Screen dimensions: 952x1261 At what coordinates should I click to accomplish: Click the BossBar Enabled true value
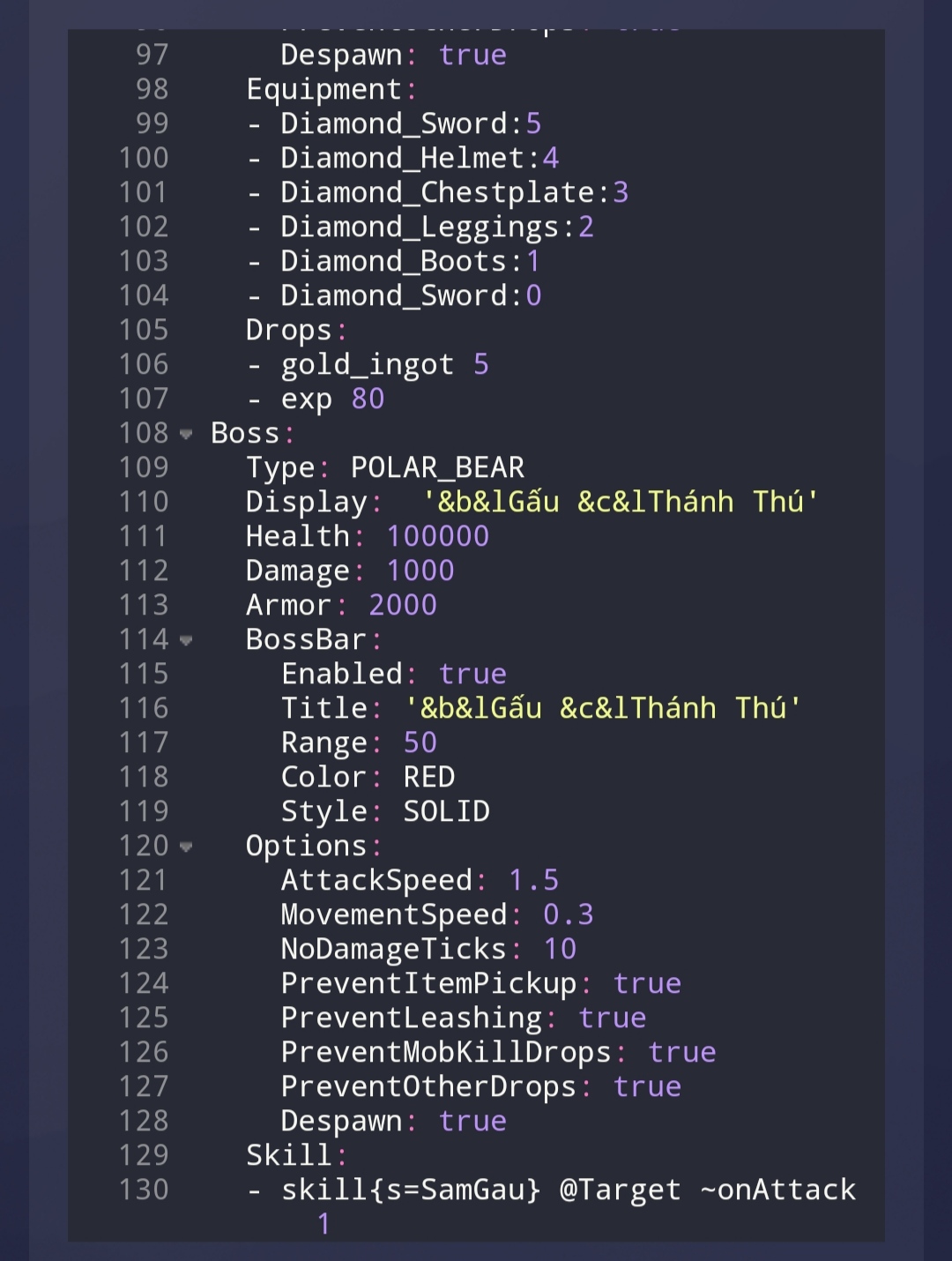472,674
